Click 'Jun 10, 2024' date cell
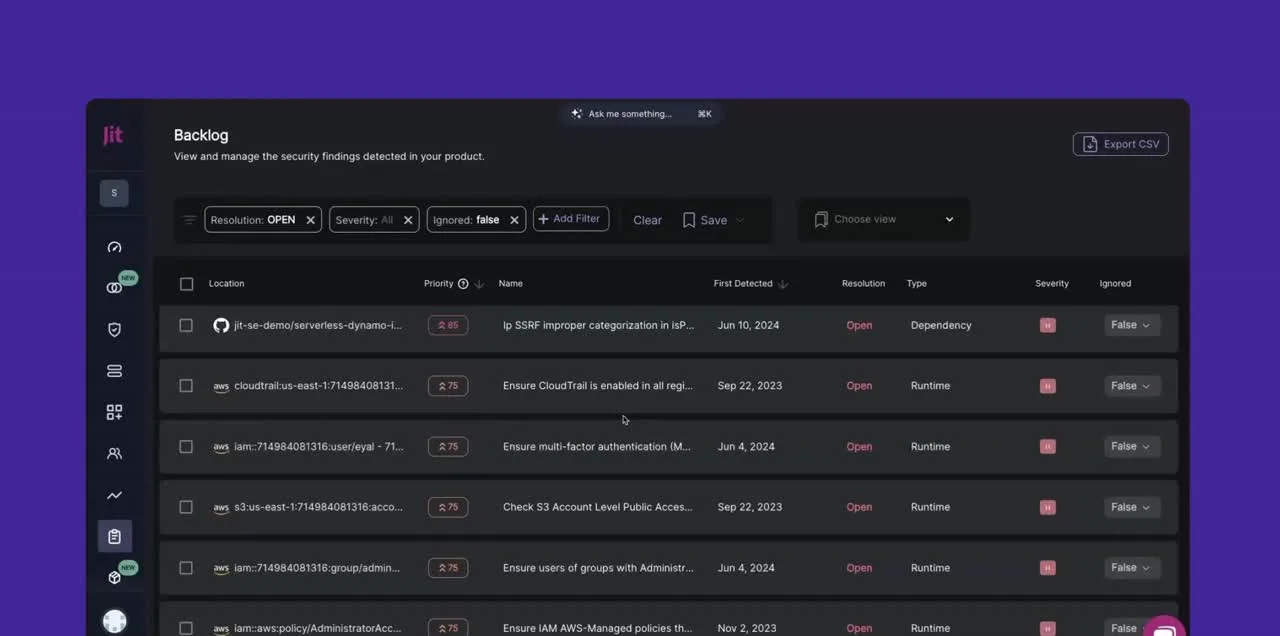This screenshot has height=636, width=1280. (x=748, y=325)
